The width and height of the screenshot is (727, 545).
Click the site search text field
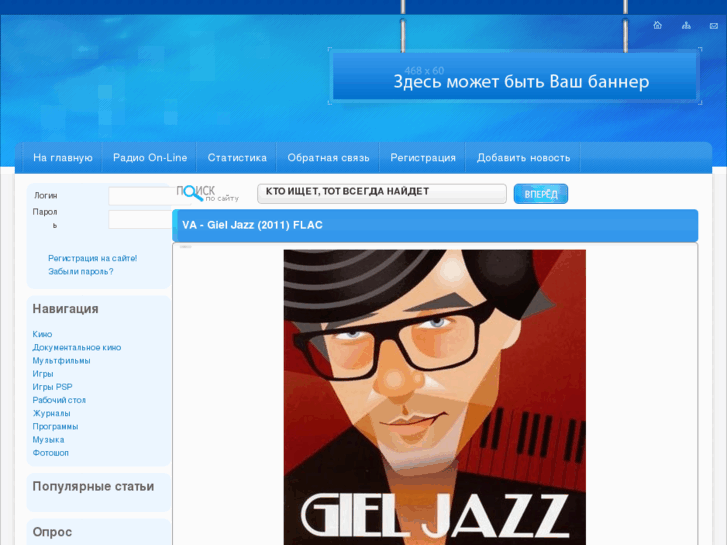click(x=382, y=193)
